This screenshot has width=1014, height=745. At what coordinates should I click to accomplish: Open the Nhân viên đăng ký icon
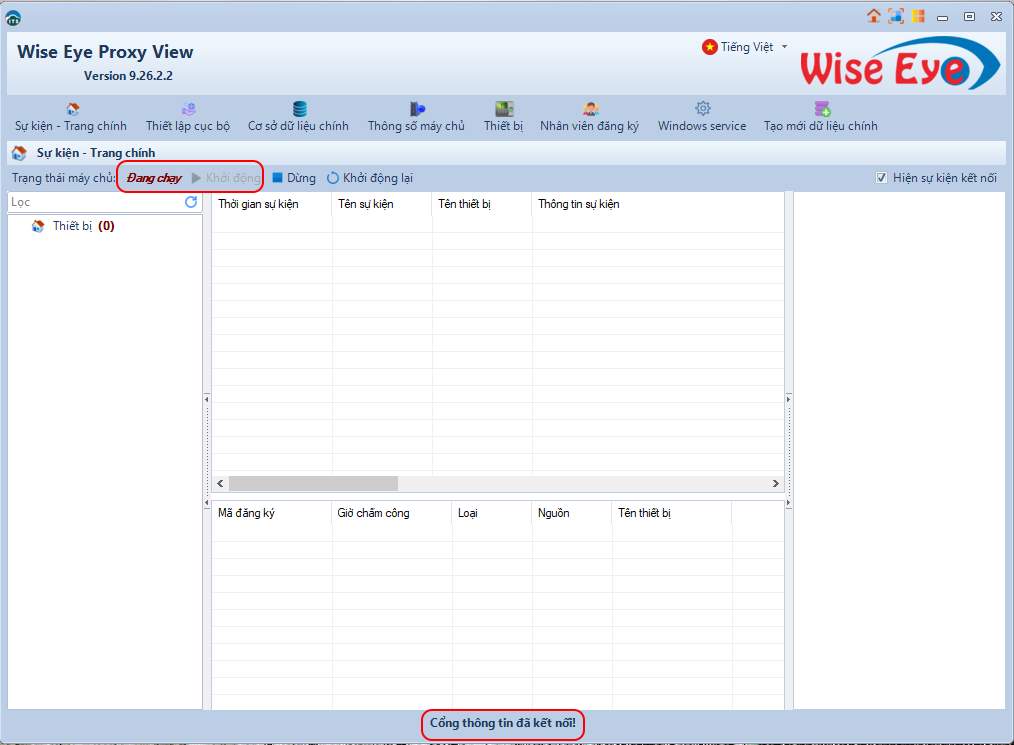click(590, 109)
